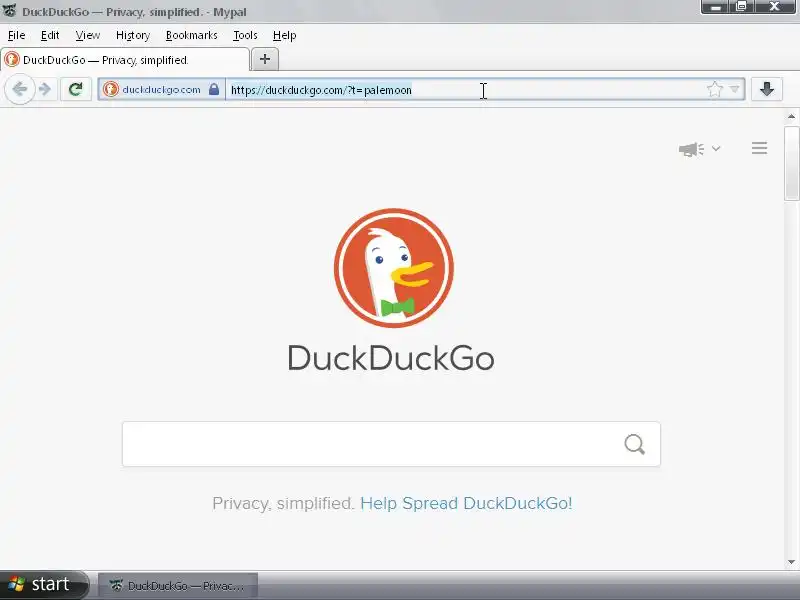Image resolution: width=800 pixels, height=600 pixels.
Task: Open the File menu
Action: 16,35
